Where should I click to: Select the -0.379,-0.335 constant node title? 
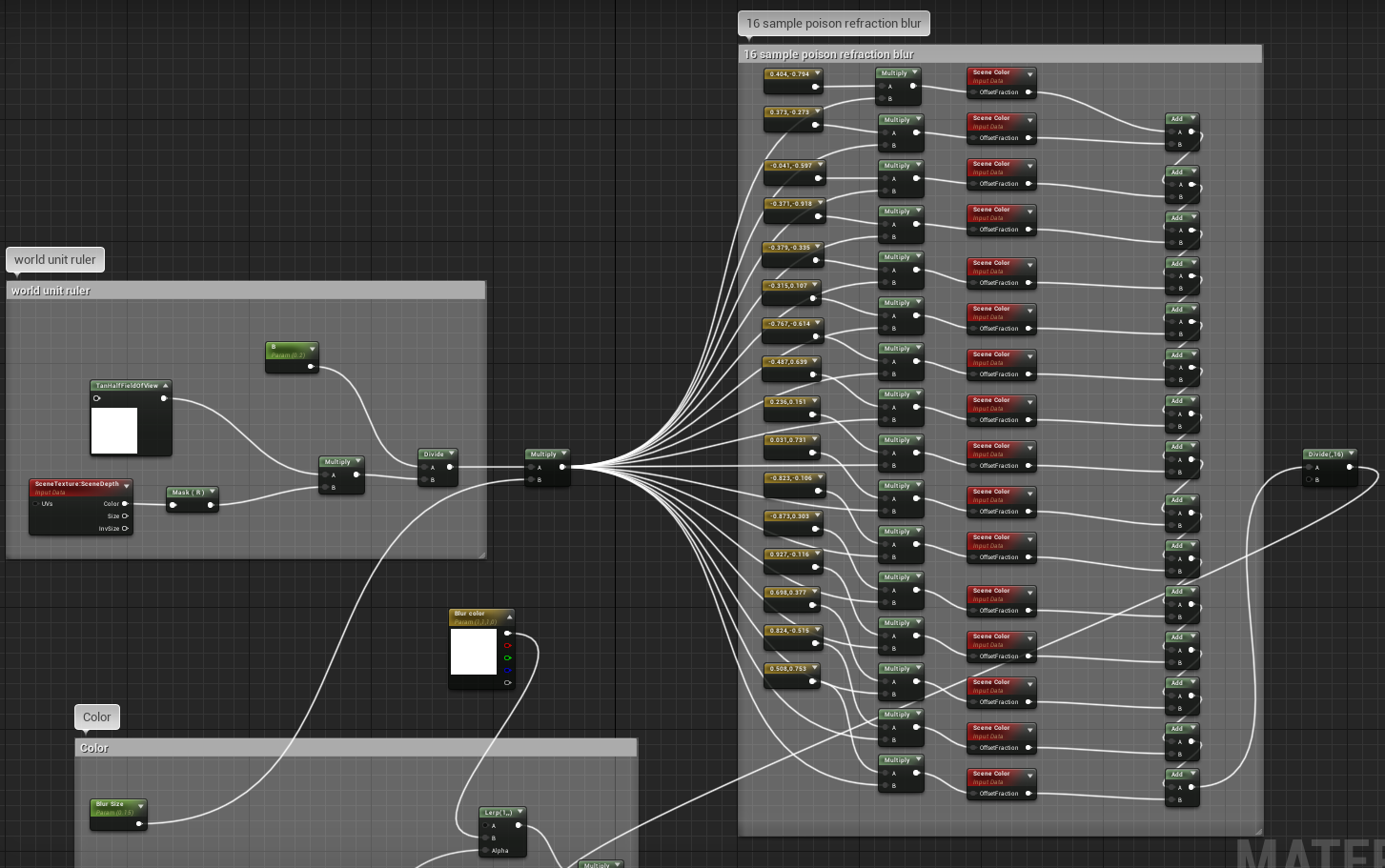tap(789, 248)
